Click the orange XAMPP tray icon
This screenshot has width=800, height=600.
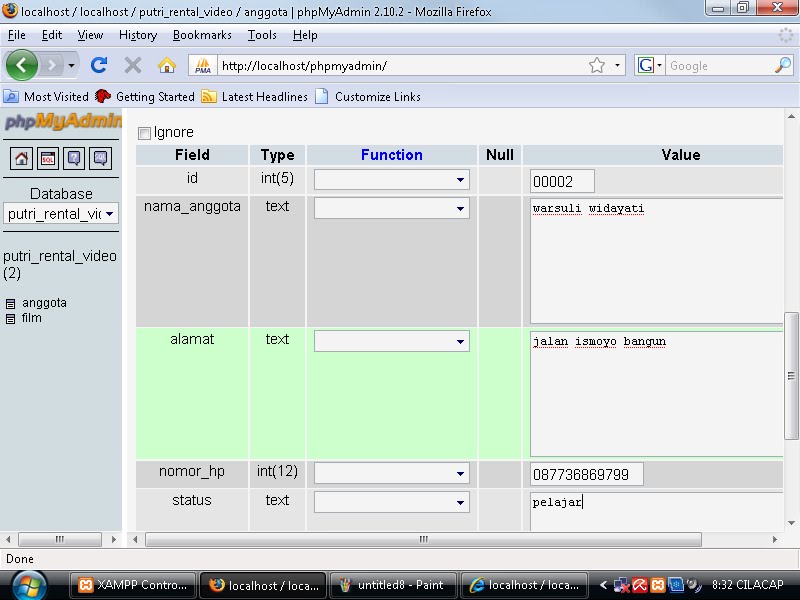(x=658, y=585)
